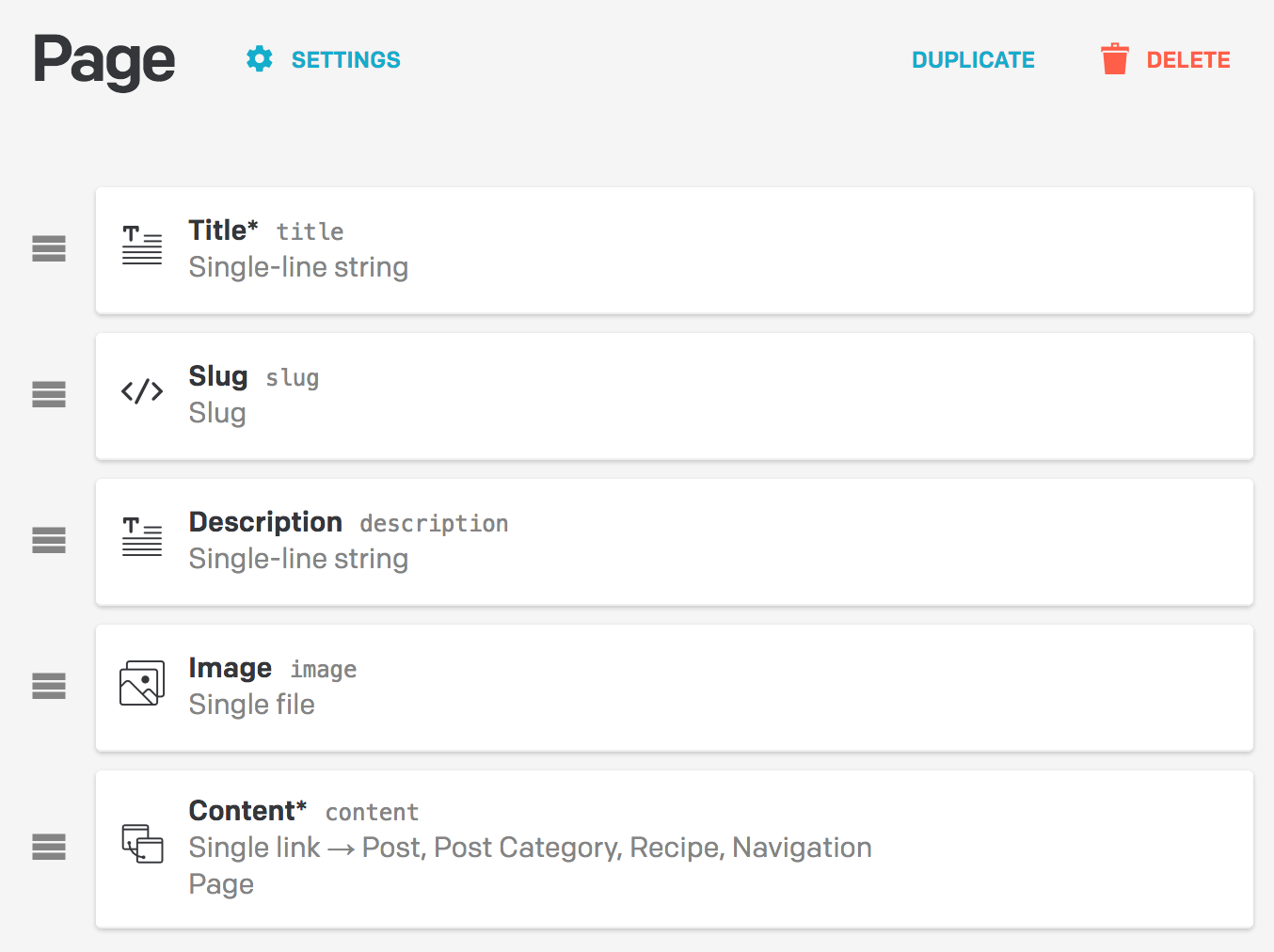Image resolution: width=1274 pixels, height=952 pixels.
Task: Open the Slug field card
Action: click(674, 396)
